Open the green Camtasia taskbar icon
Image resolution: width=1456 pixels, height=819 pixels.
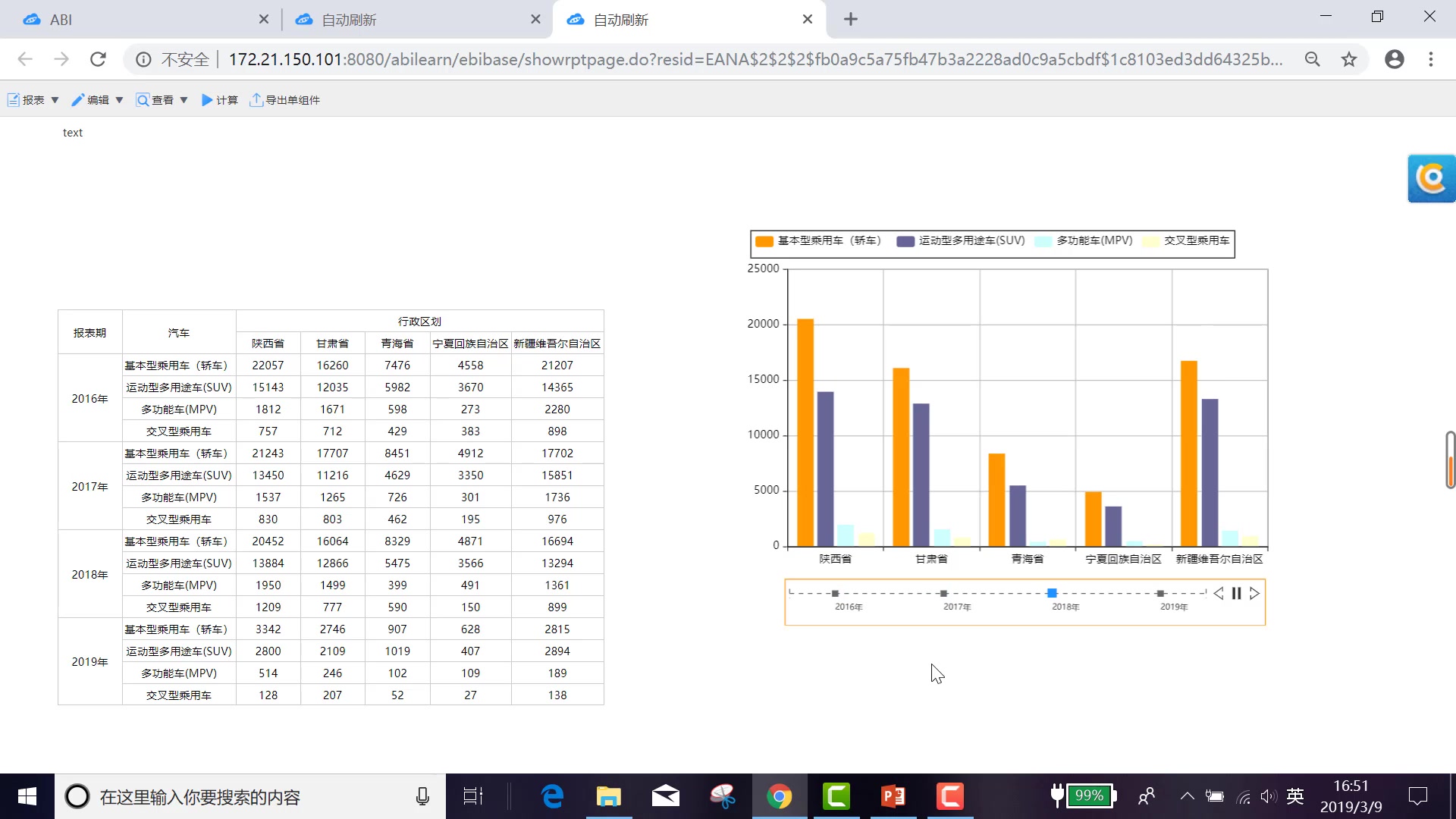[x=836, y=796]
